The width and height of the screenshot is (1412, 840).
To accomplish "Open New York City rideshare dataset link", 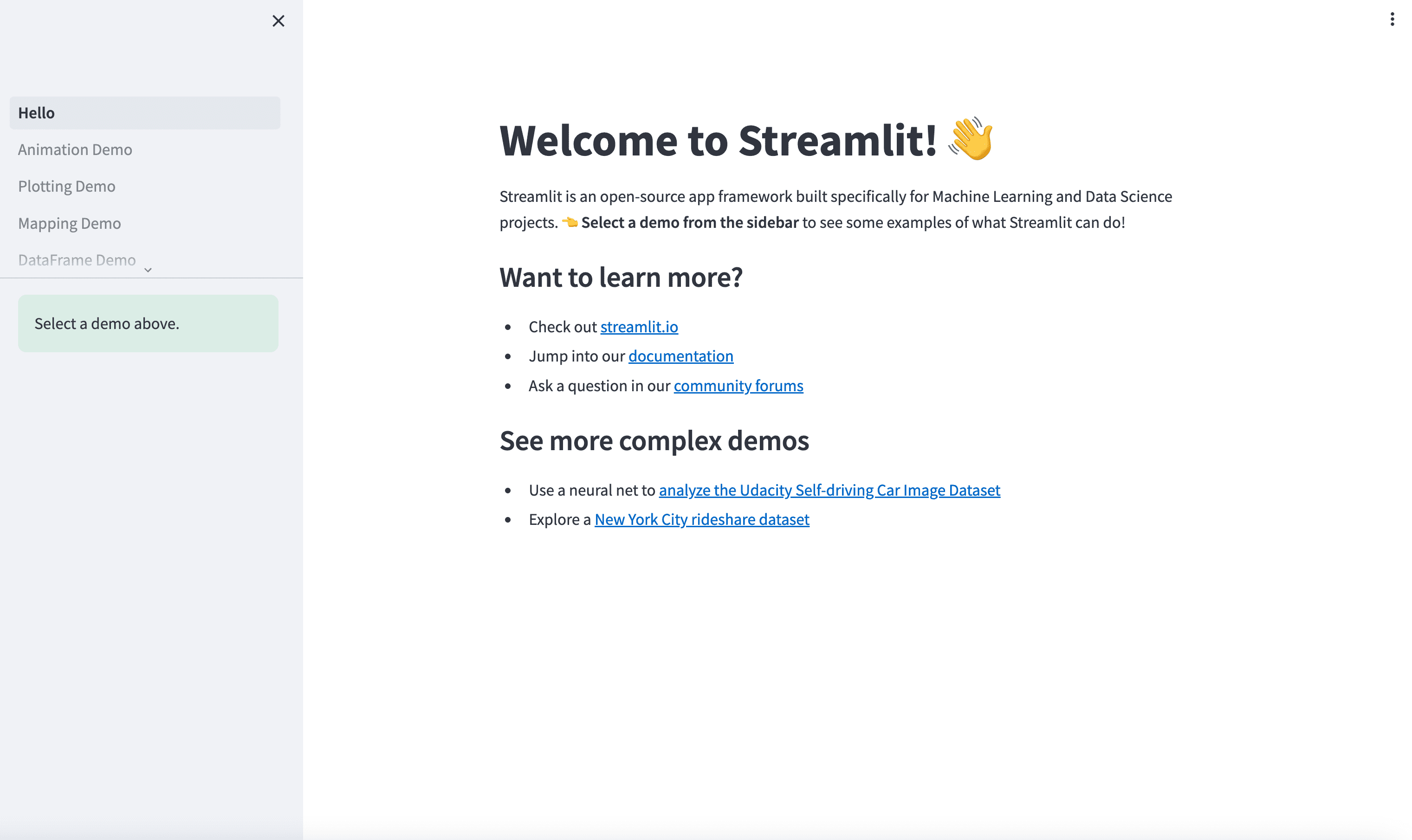I will (701, 519).
